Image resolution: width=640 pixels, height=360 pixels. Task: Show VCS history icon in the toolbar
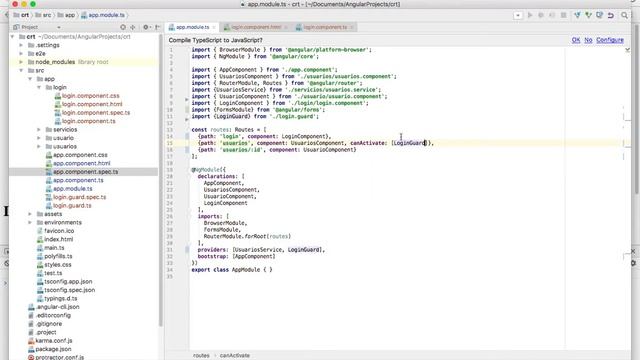pos(599,15)
